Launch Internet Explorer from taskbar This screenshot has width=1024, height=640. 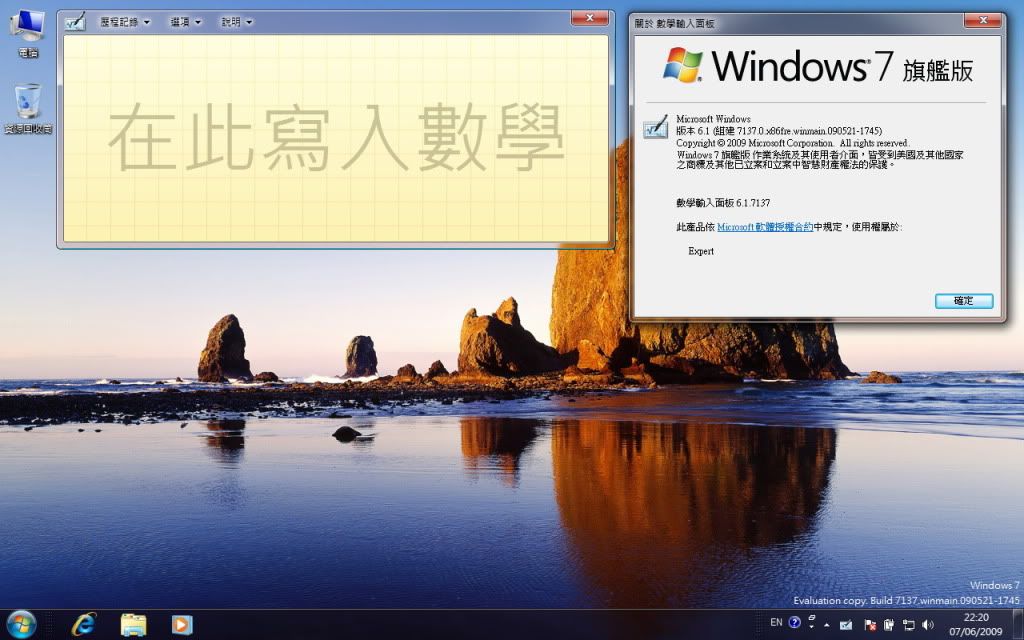point(84,625)
